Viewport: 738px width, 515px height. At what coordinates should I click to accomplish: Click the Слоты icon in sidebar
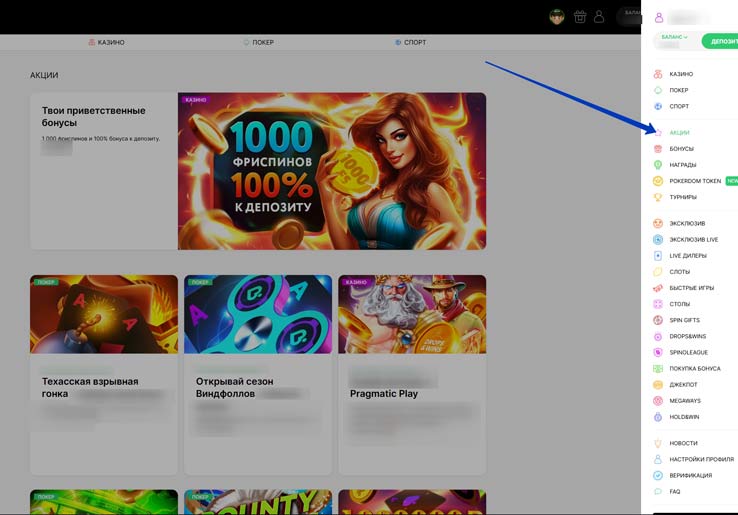point(657,272)
